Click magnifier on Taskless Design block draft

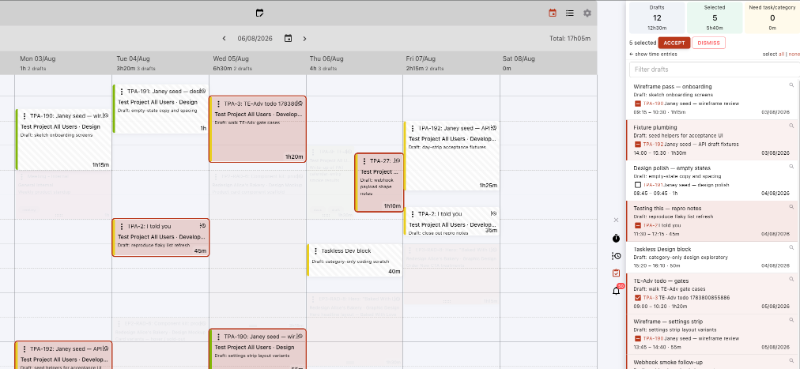(792, 248)
